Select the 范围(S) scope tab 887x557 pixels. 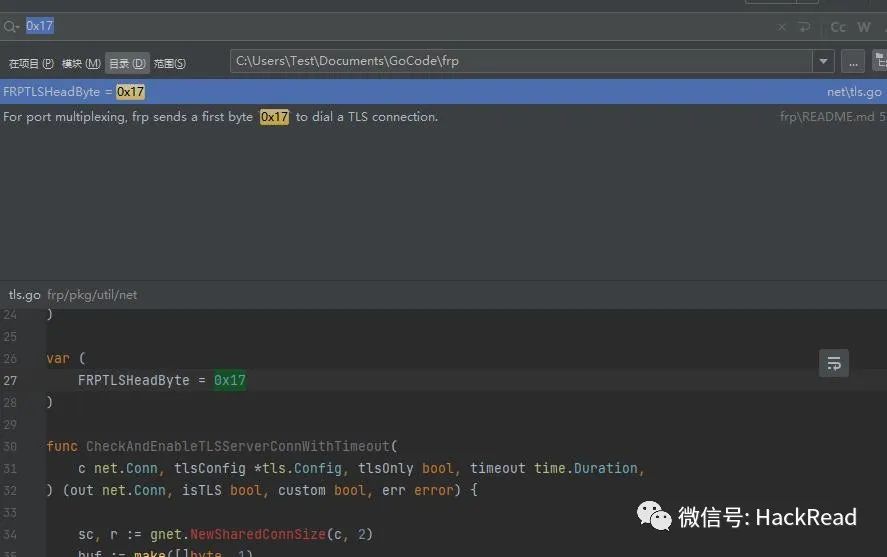click(x=170, y=63)
